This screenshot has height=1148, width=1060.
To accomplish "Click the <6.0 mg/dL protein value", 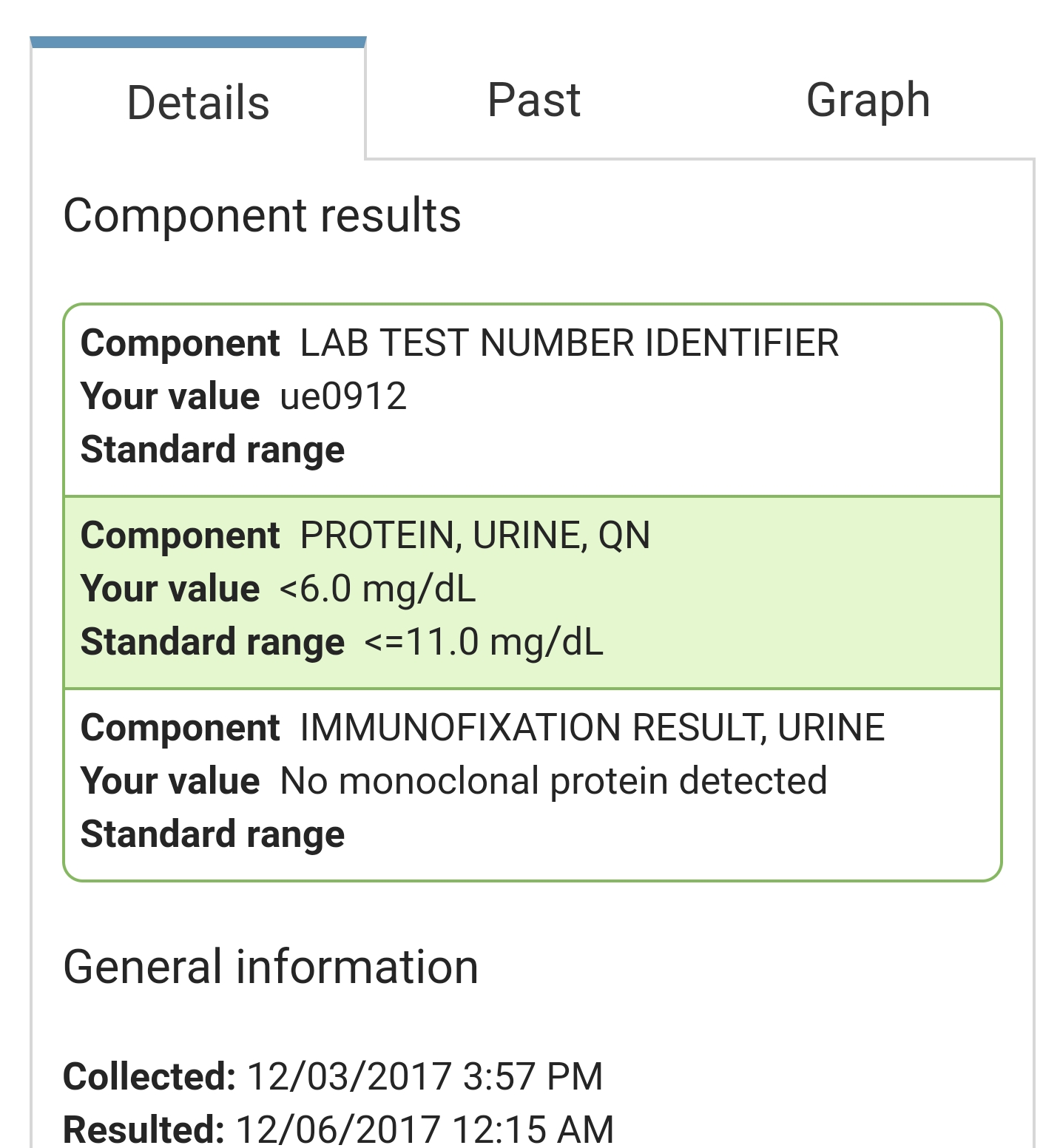I will tap(377, 589).
